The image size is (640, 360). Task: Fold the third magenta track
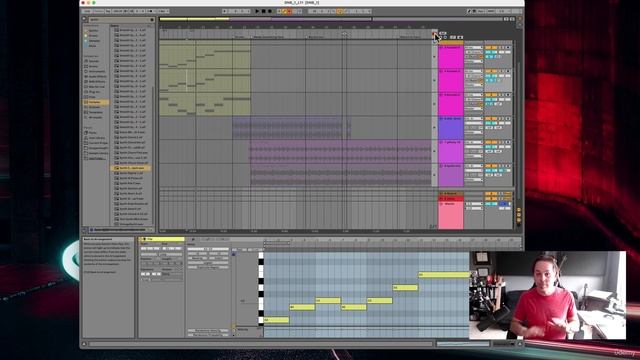coord(441,95)
